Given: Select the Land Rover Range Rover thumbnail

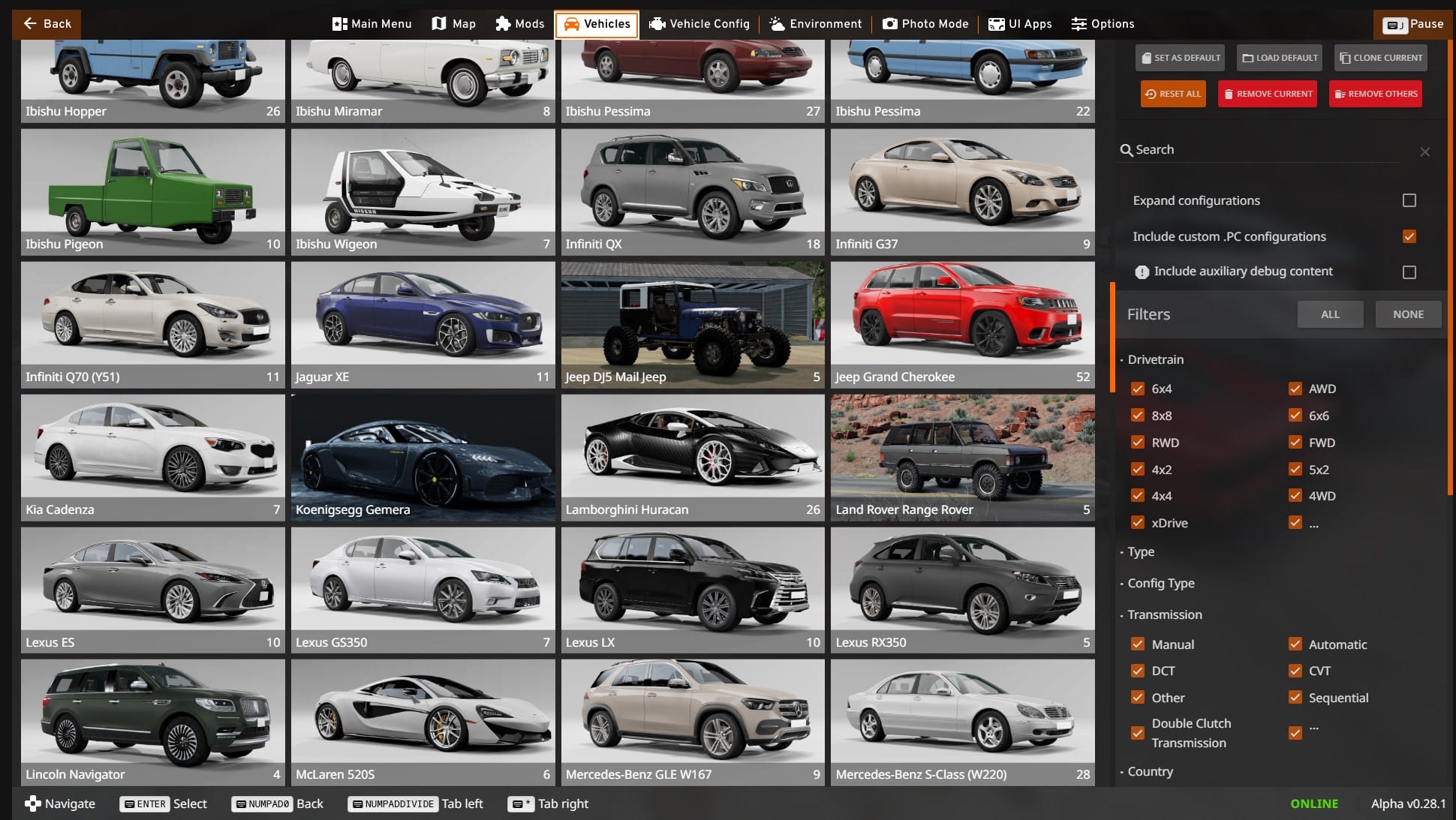Looking at the screenshot, I should [x=963, y=457].
